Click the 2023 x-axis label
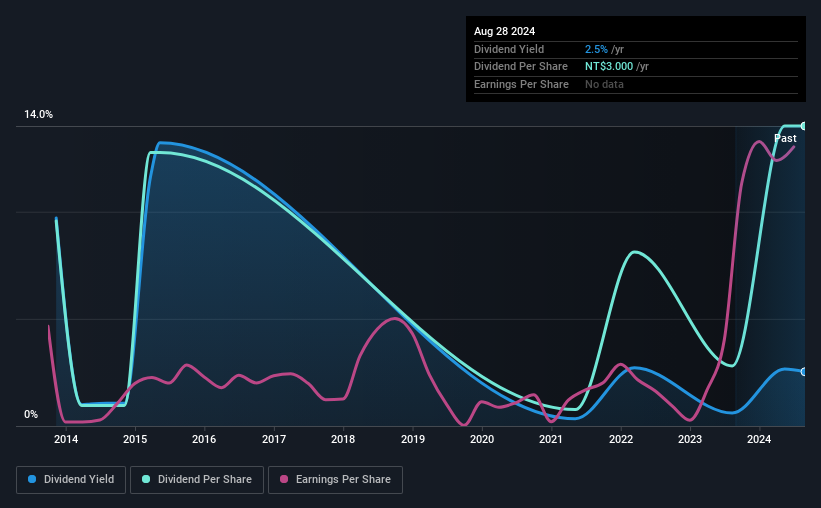Image resolution: width=821 pixels, height=508 pixels. coord(690,439)
